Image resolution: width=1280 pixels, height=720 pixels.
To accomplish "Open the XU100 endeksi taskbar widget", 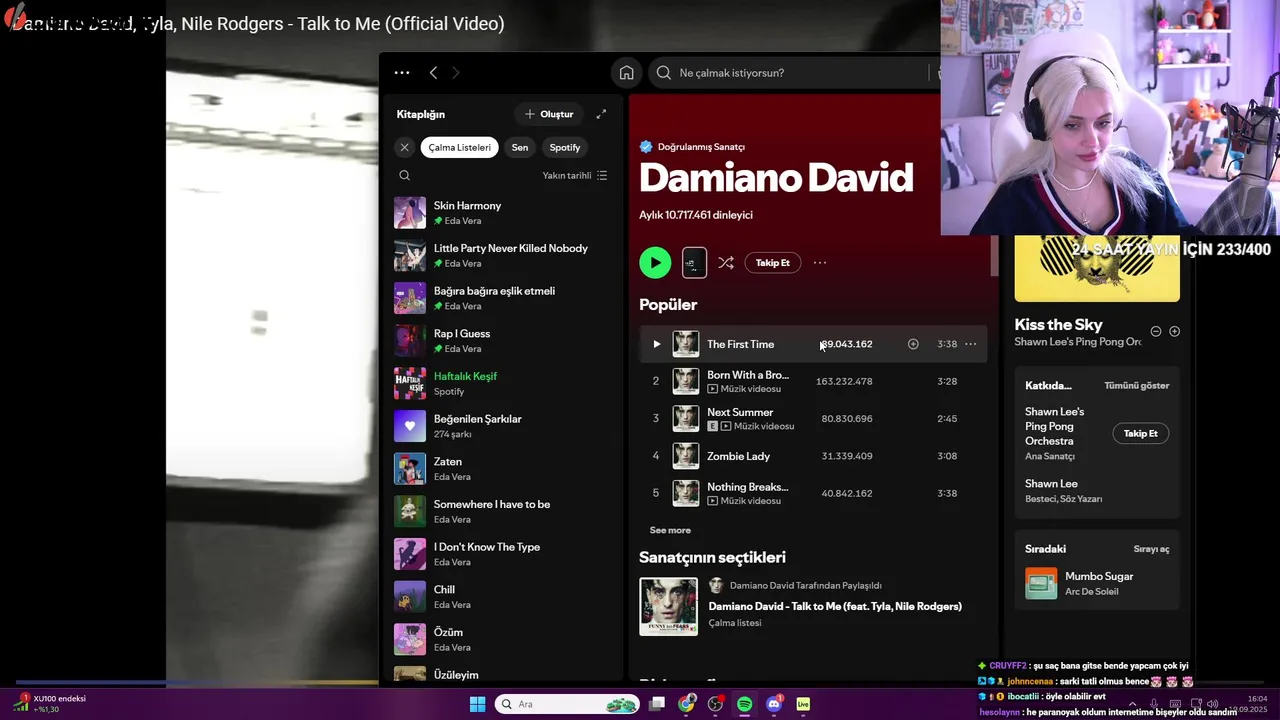I will click(50, 703).
